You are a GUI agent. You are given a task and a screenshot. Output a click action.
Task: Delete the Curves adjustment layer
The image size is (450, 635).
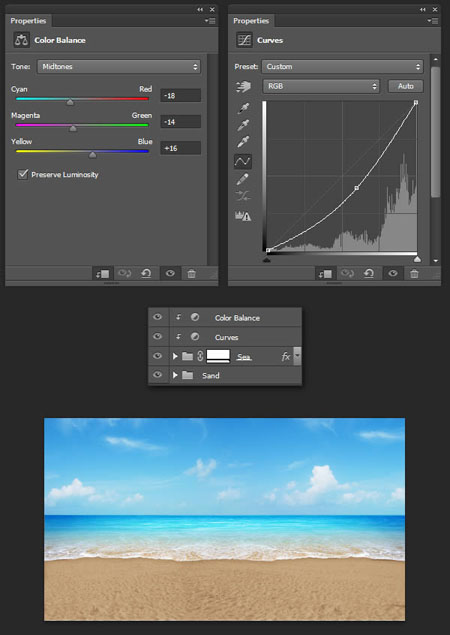[414, 274]
